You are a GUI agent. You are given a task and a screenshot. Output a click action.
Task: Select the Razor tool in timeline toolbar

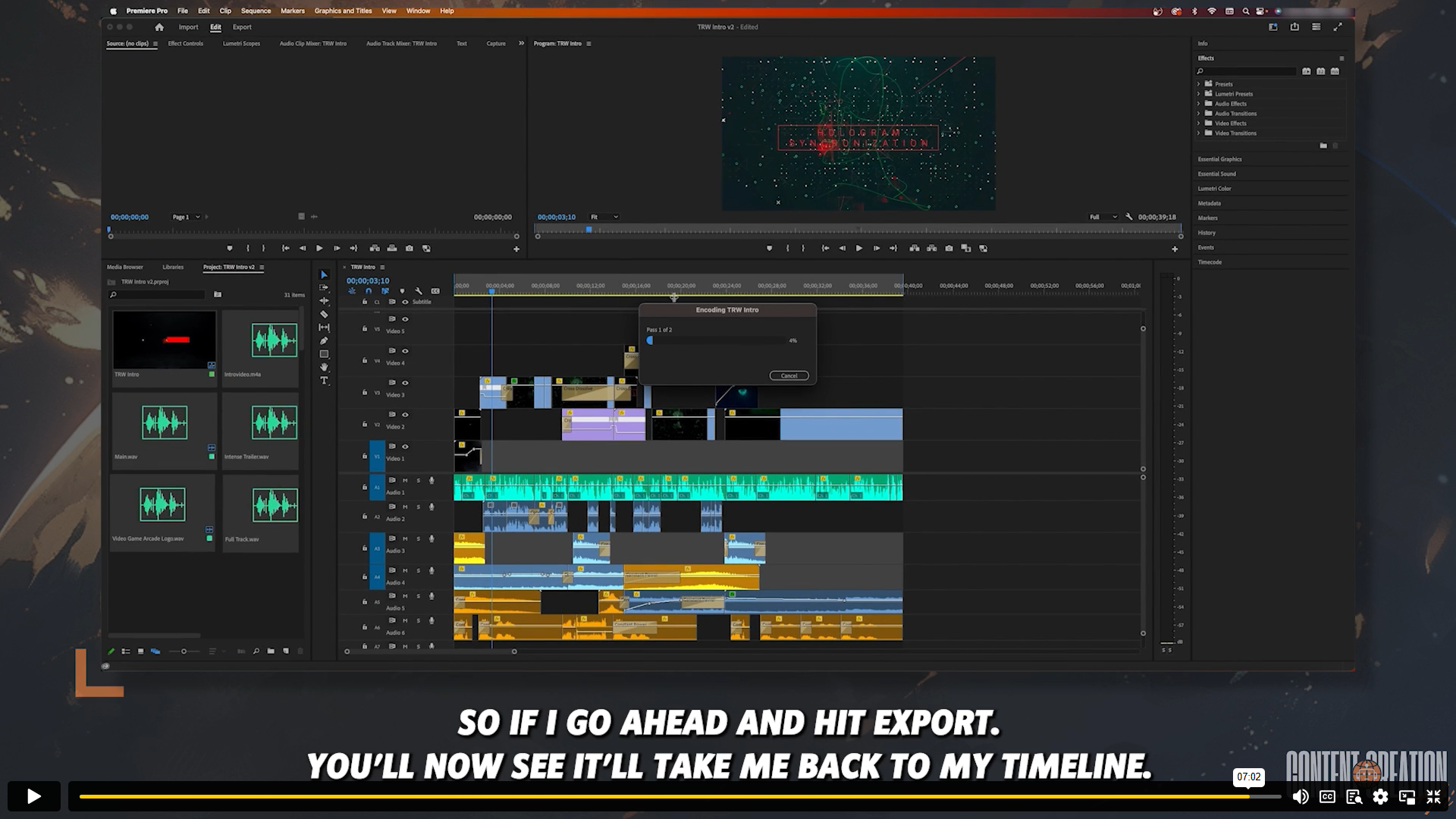click(324, 314)
